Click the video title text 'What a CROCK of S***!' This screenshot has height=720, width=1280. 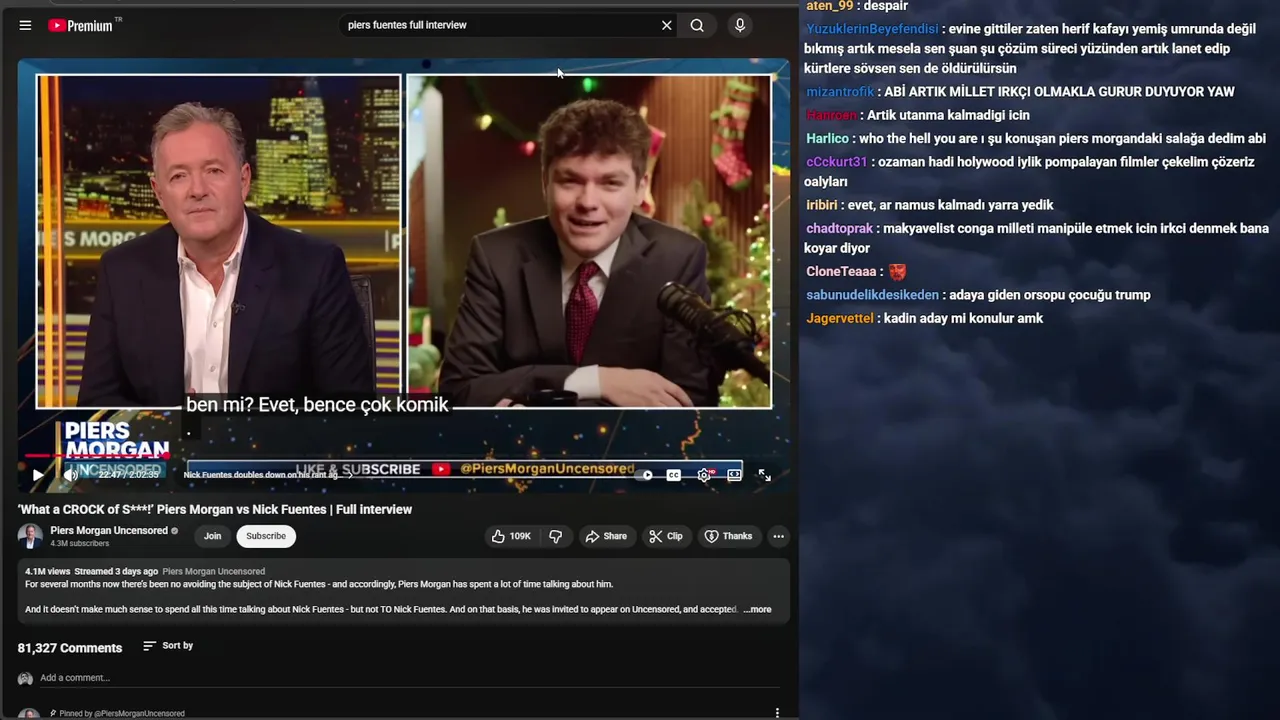pyautogui.click(x=86, y=509)
